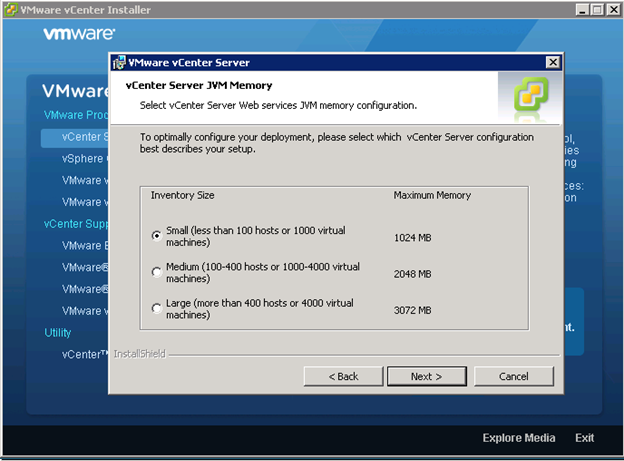Click the '3072 MB' memory value
Viewport: 624px width, 461px height.
(412, 310)
